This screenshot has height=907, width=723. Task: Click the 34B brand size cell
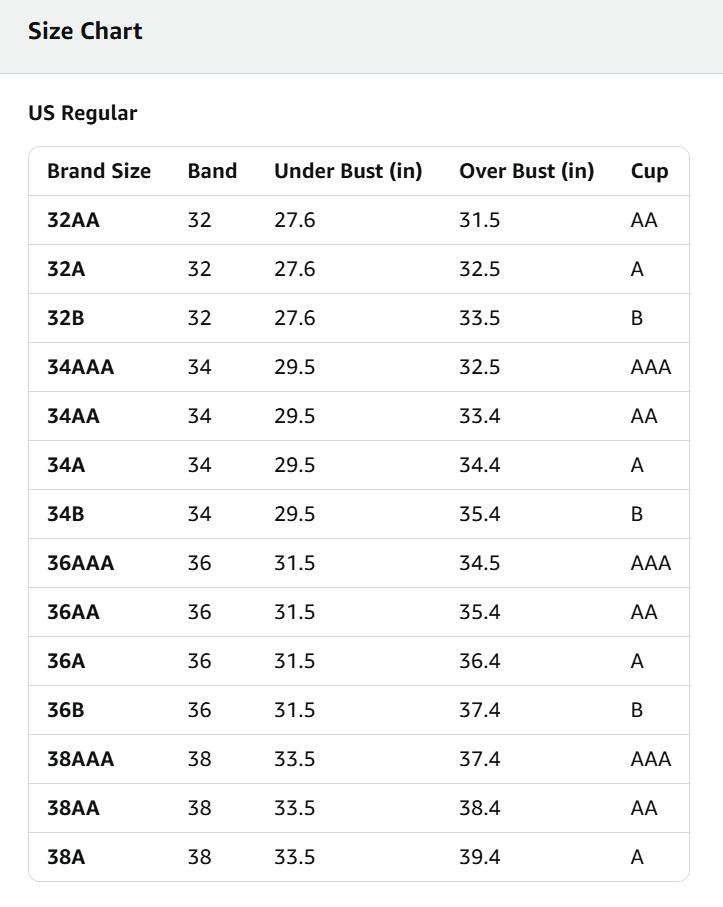(66, 514)
